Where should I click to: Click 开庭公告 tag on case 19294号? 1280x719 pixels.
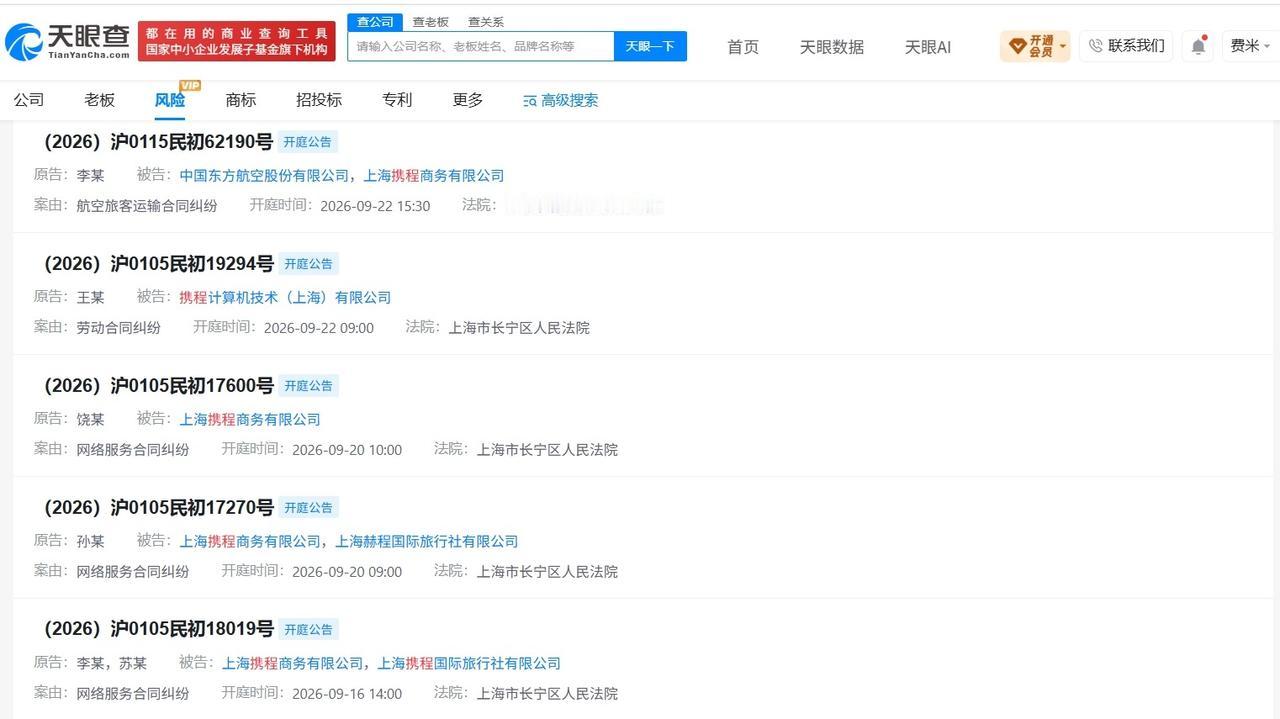308,264
